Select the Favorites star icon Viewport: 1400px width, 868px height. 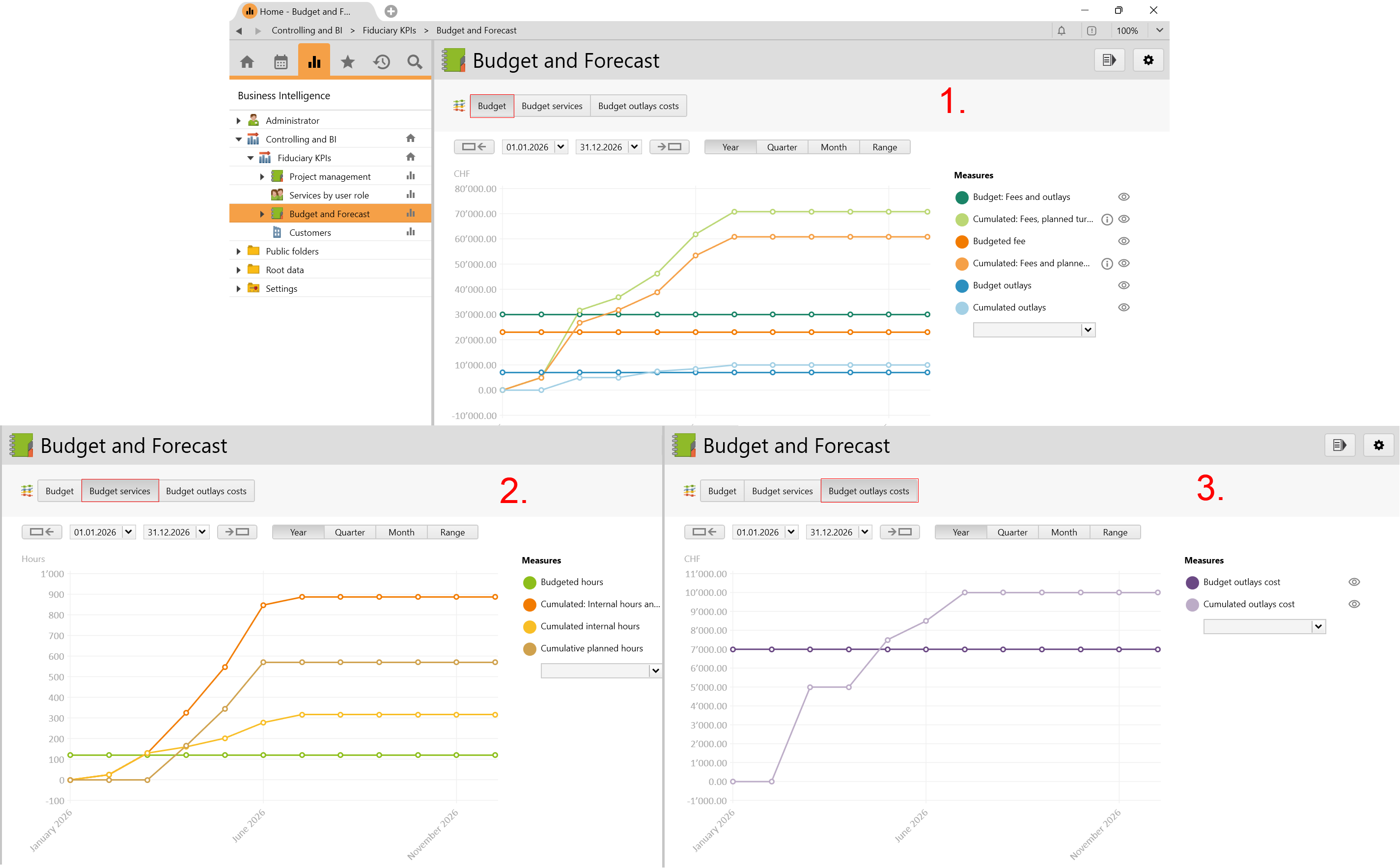347,61
